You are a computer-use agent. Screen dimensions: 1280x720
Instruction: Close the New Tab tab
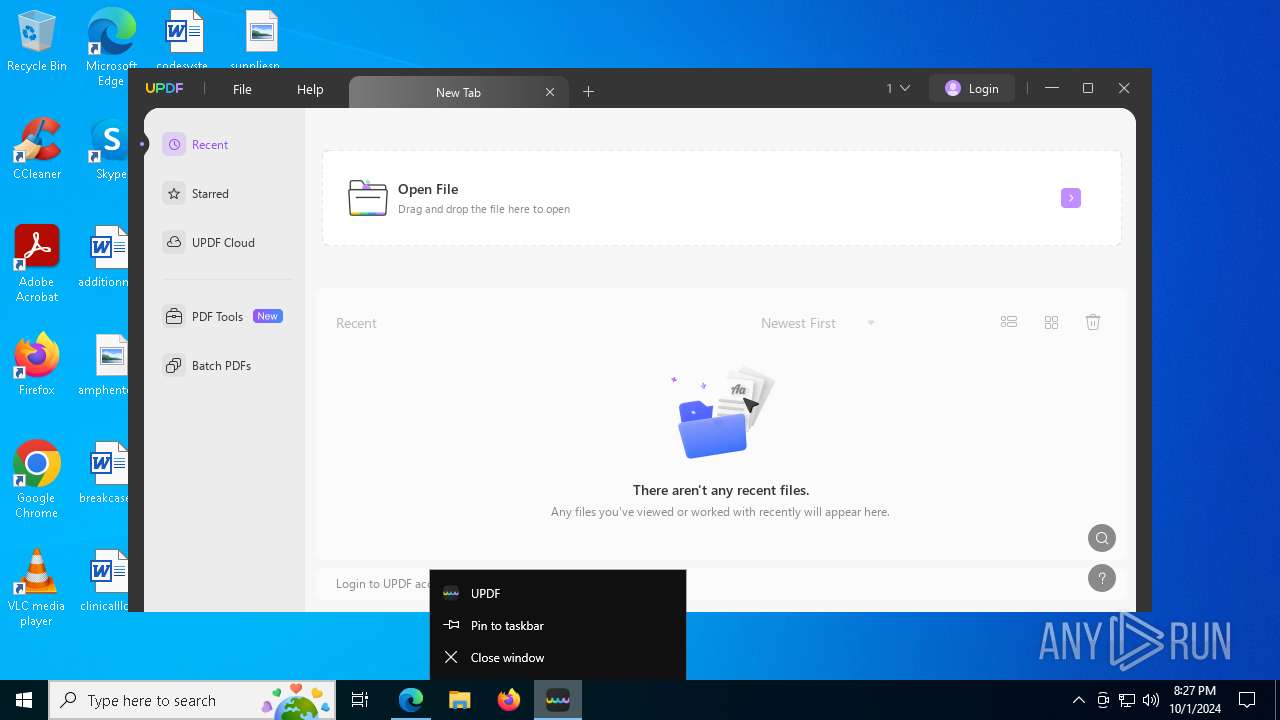tap(550, 92)
